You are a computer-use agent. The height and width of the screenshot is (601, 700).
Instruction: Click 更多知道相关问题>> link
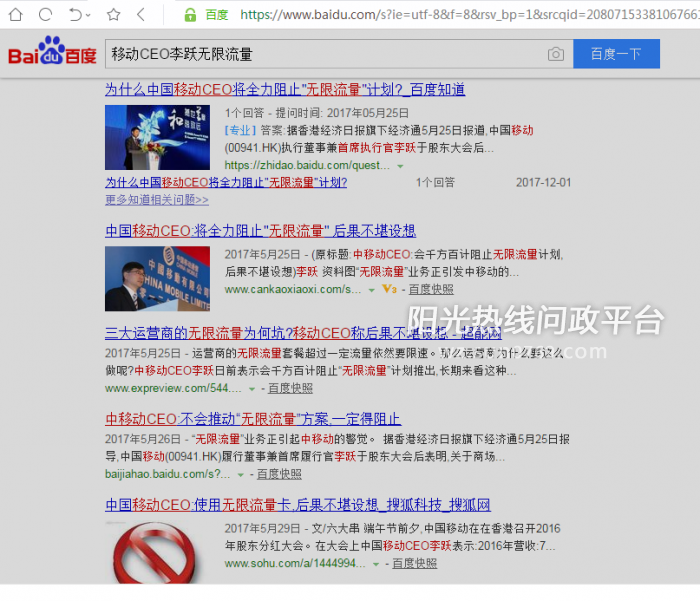point(157,200)
